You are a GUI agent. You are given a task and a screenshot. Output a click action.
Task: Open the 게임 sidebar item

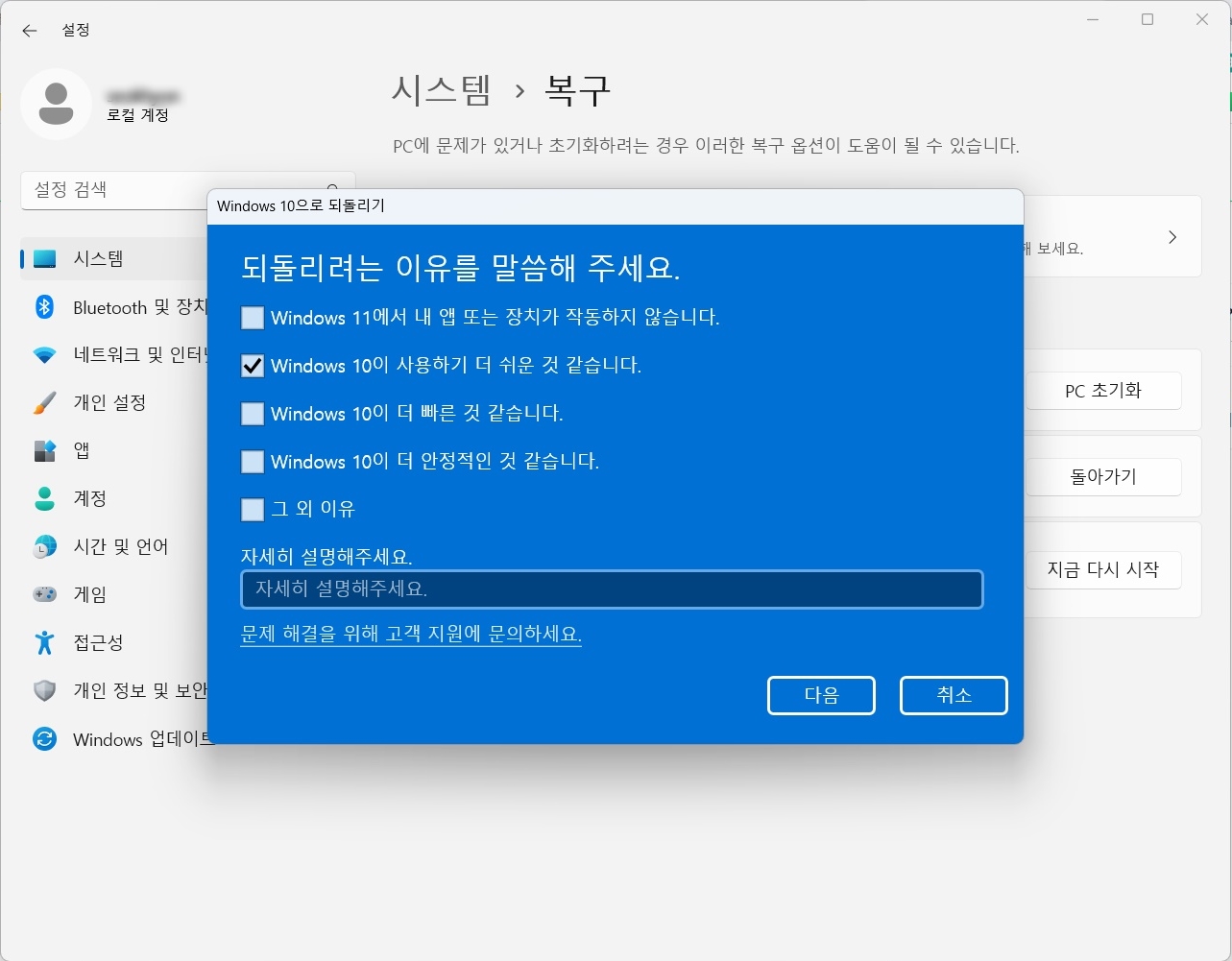coord(113,594)
